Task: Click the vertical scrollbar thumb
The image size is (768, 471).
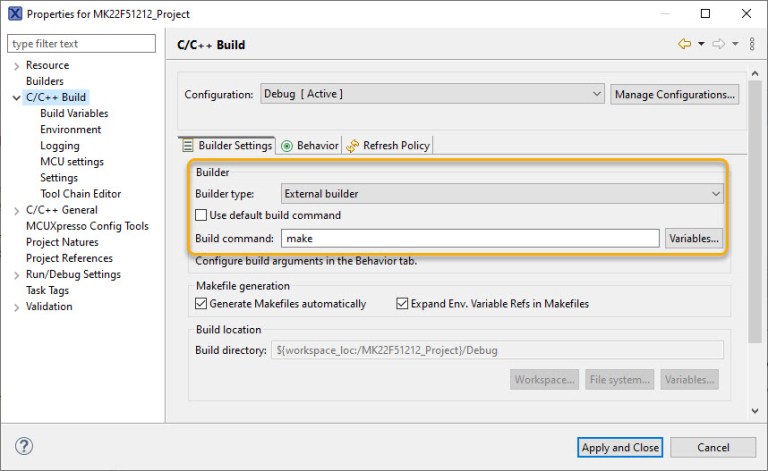Action: (x=754, y=211)
